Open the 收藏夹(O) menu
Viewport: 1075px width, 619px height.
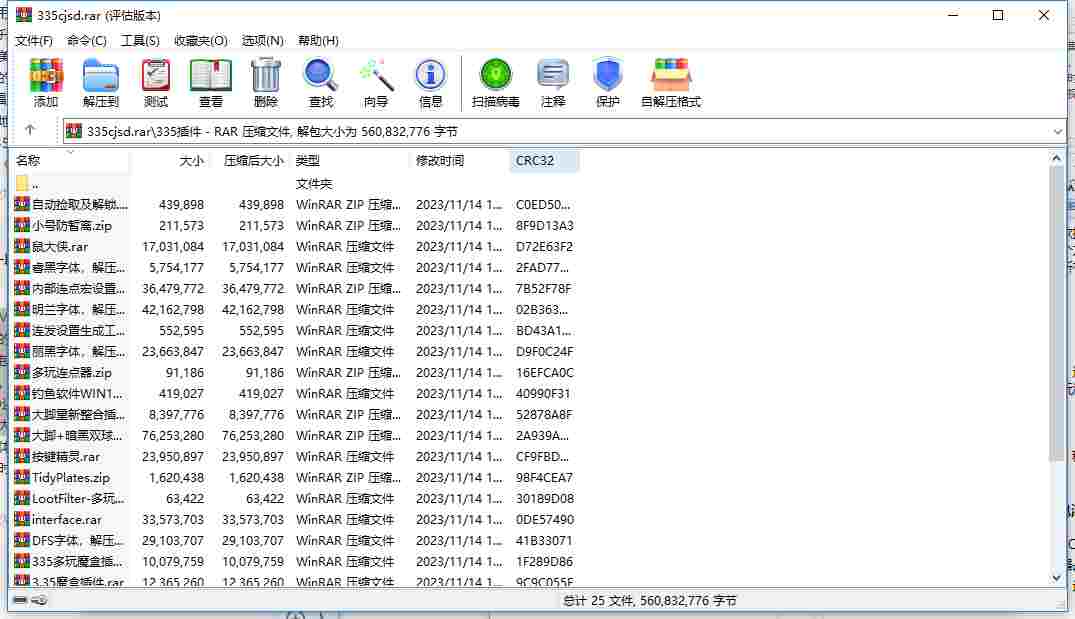(201, 40)
